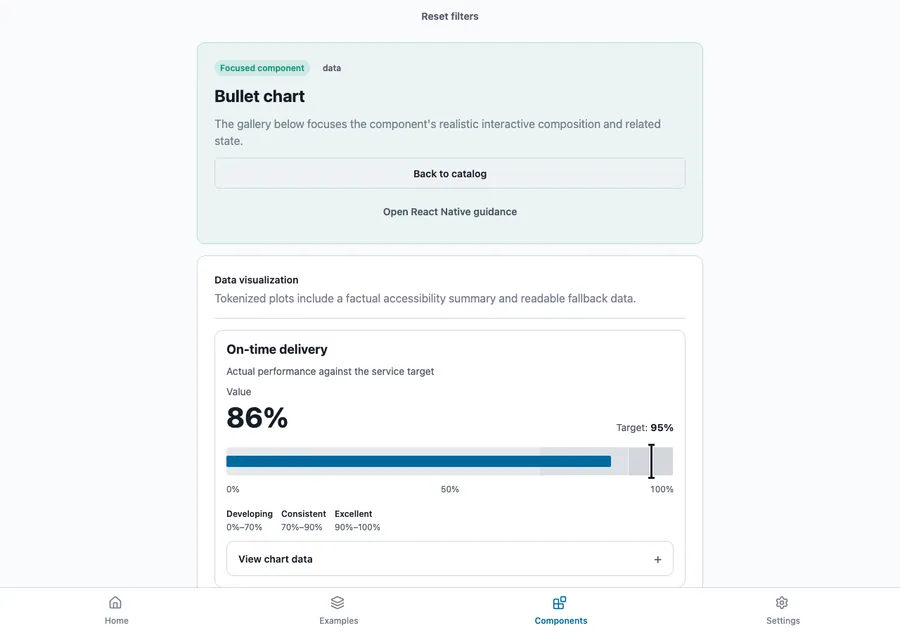This screenshot has width=900, height=633.
Task: Open the Examples layers icon
Action: point(338,603)
